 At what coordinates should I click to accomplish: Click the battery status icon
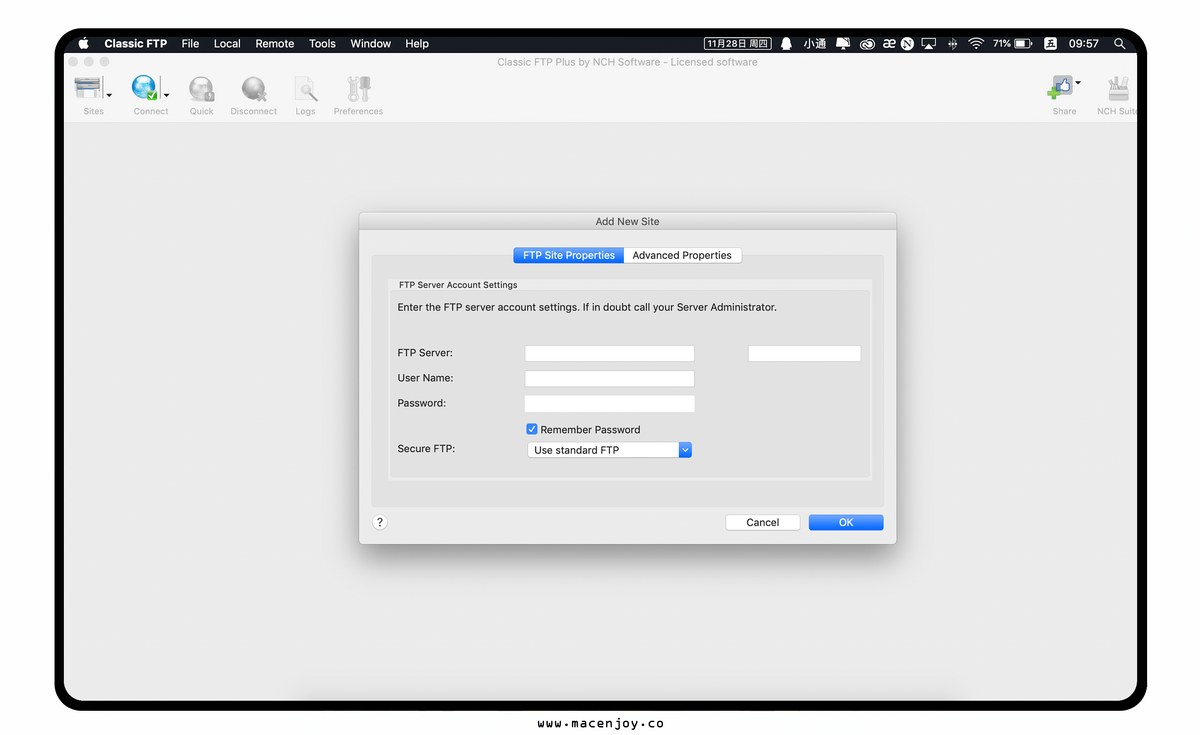[x=1023, y=44]
